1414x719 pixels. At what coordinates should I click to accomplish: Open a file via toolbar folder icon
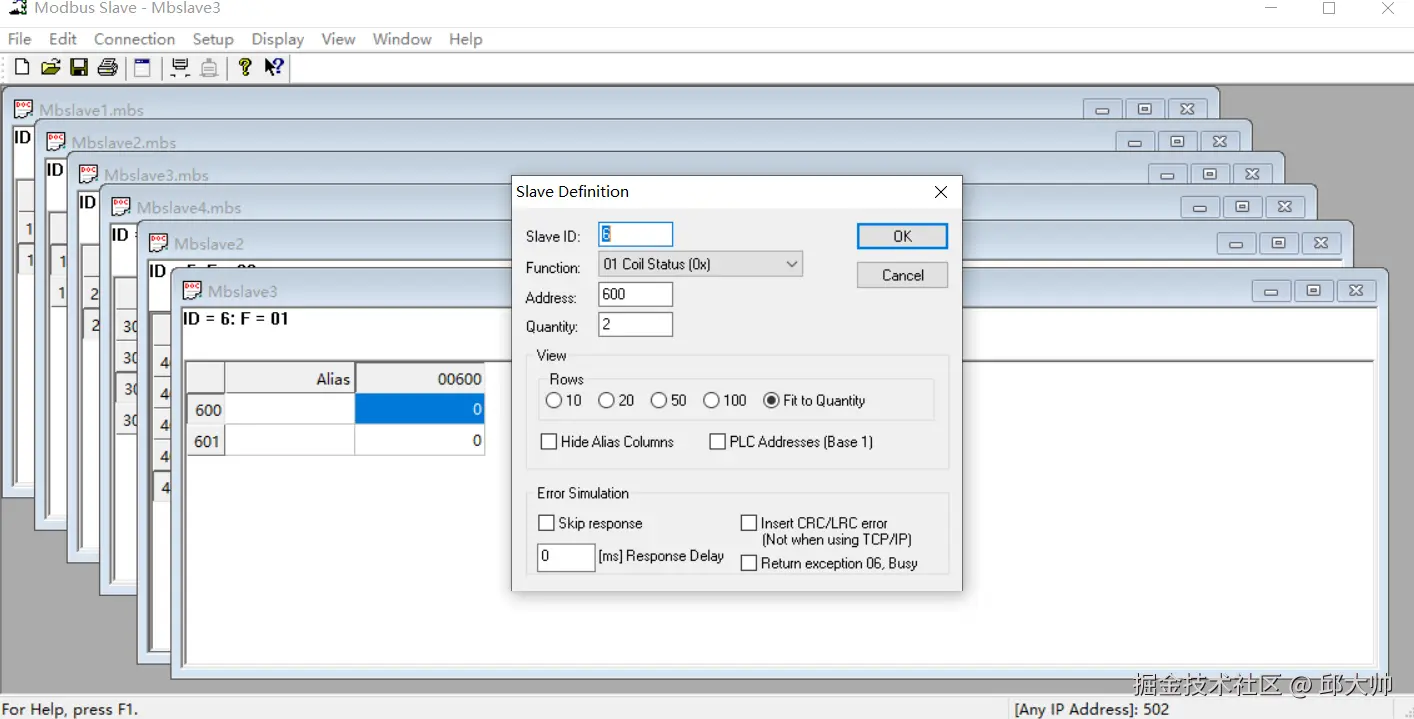pyautogui.click(x=50, y=67)
